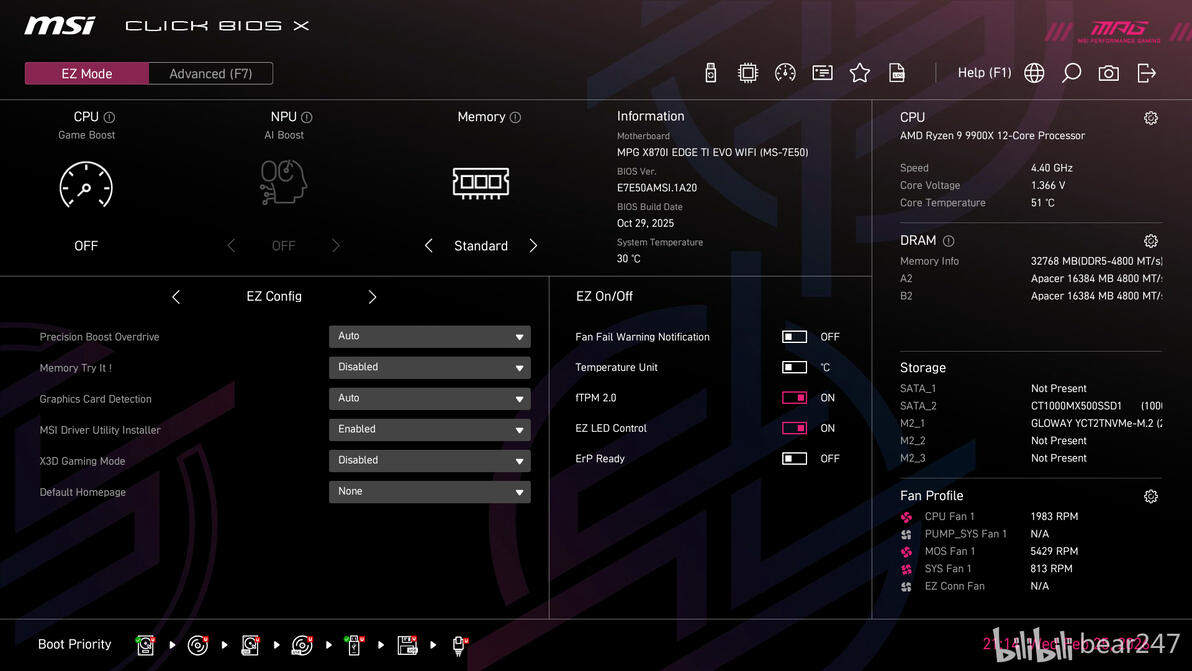This screenshot has height=671, width=1192.
Task: Open DRAM settings gear icon
Action: 1151,241
